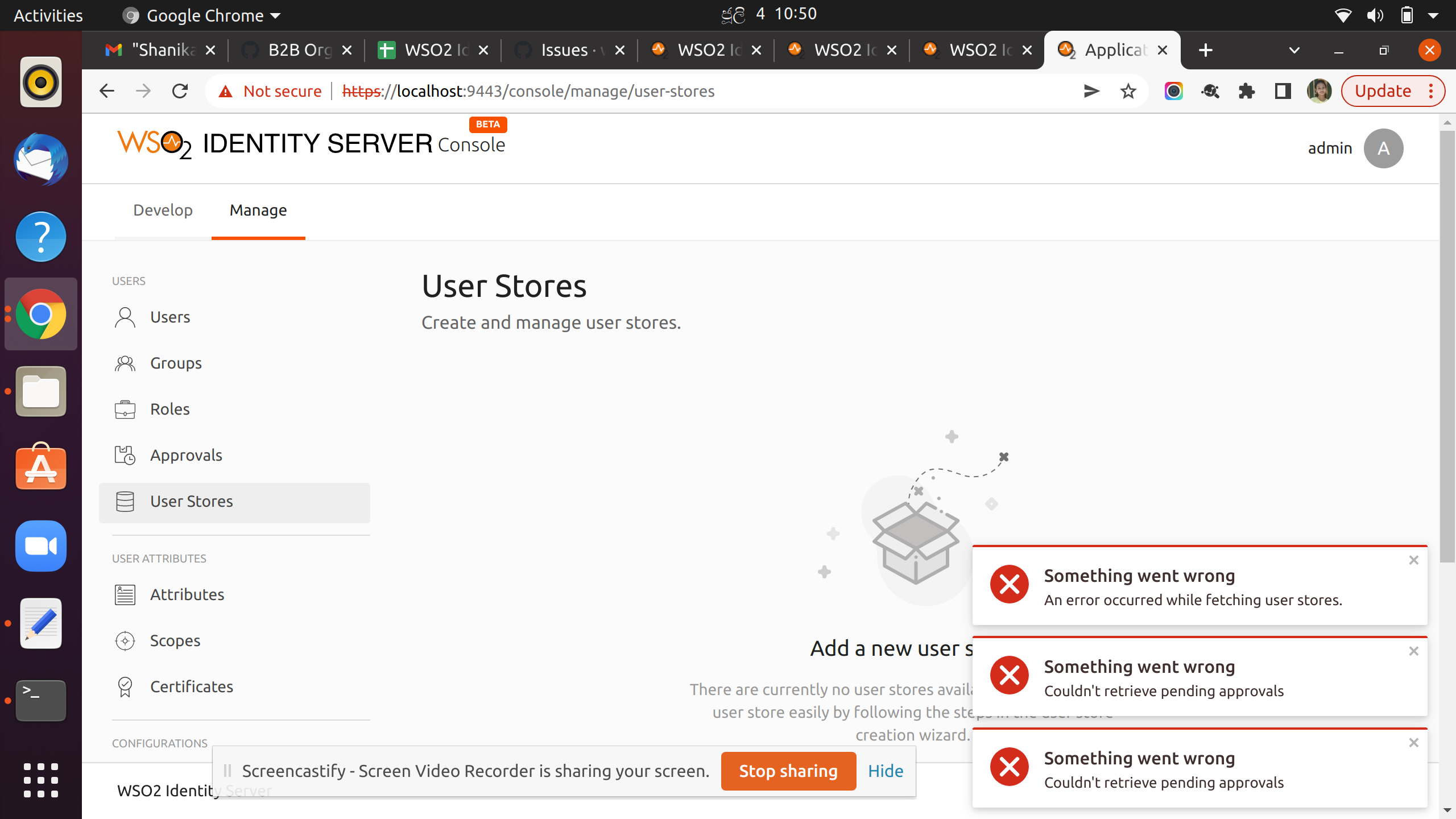This screenshot has width=1456, height=819.
Task: Dismiss the user stores fetch error alert
Action: click(1413, 560)
